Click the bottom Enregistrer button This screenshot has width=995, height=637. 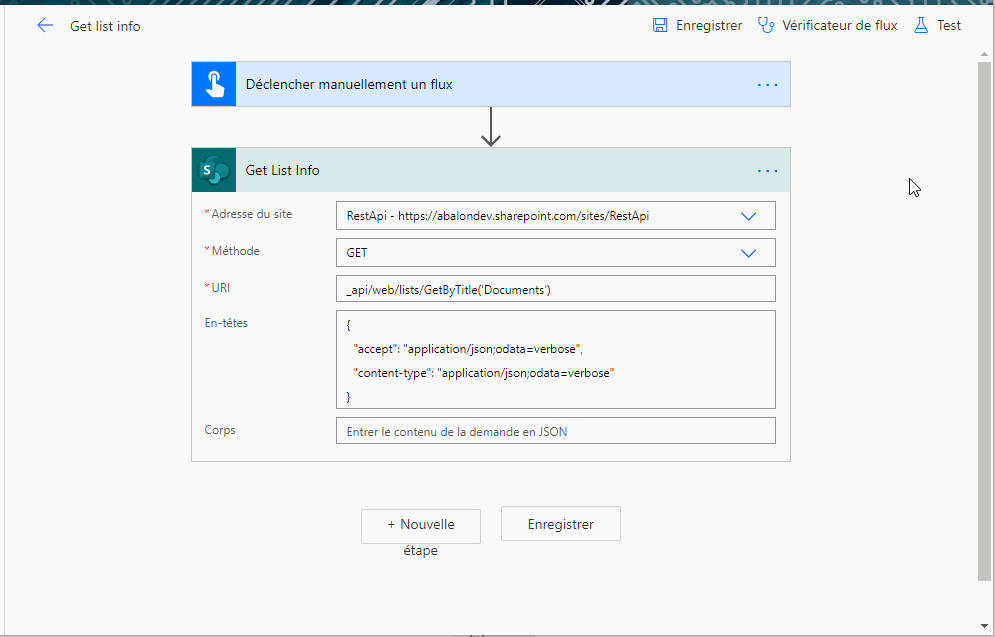tap(560, 523)
